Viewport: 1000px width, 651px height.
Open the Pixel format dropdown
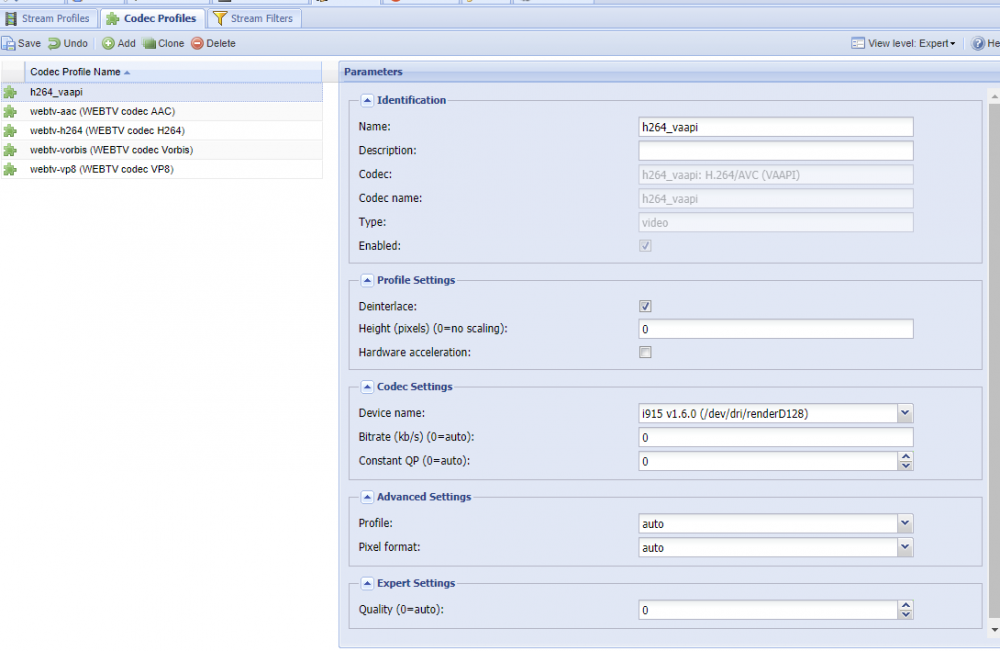point(904,547)
